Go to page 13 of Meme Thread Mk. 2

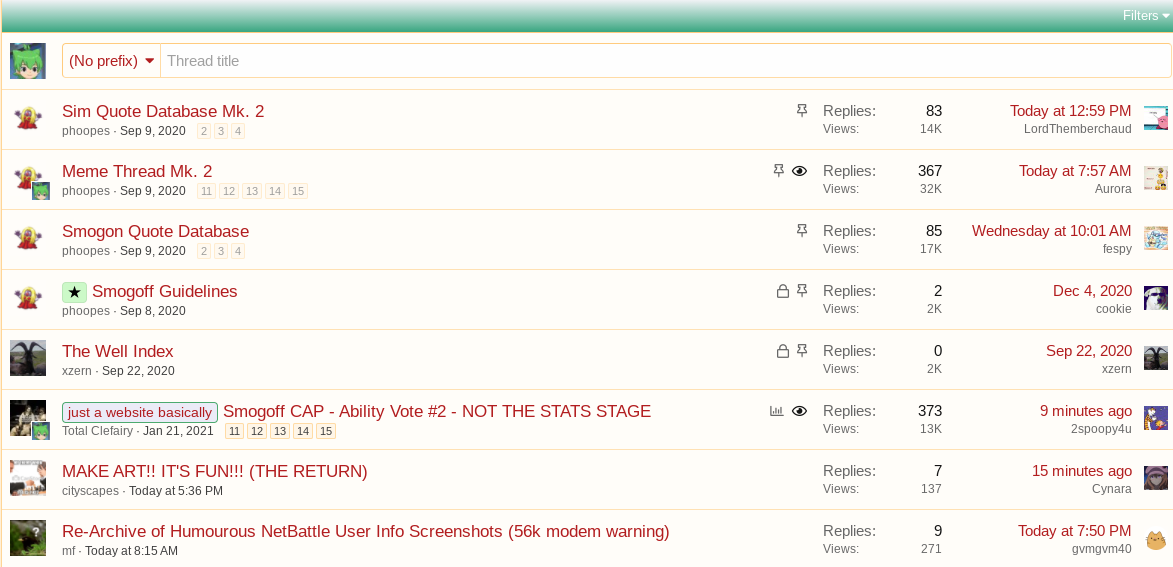click(x=252, y=191)
